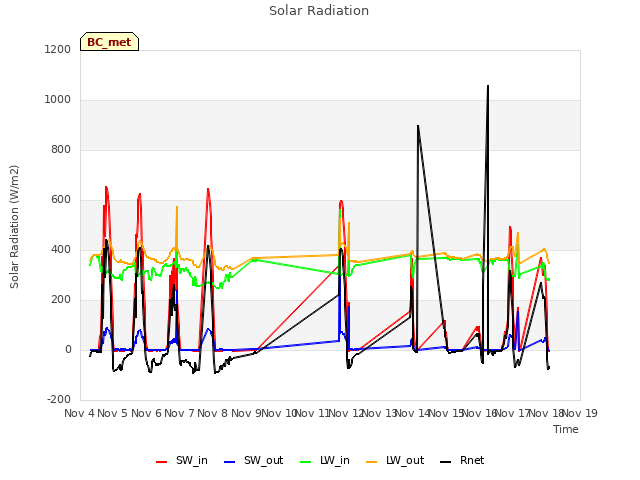
Task: Click the Solar Radiation (W/m2) axis label
Action: tap(14, 227)
